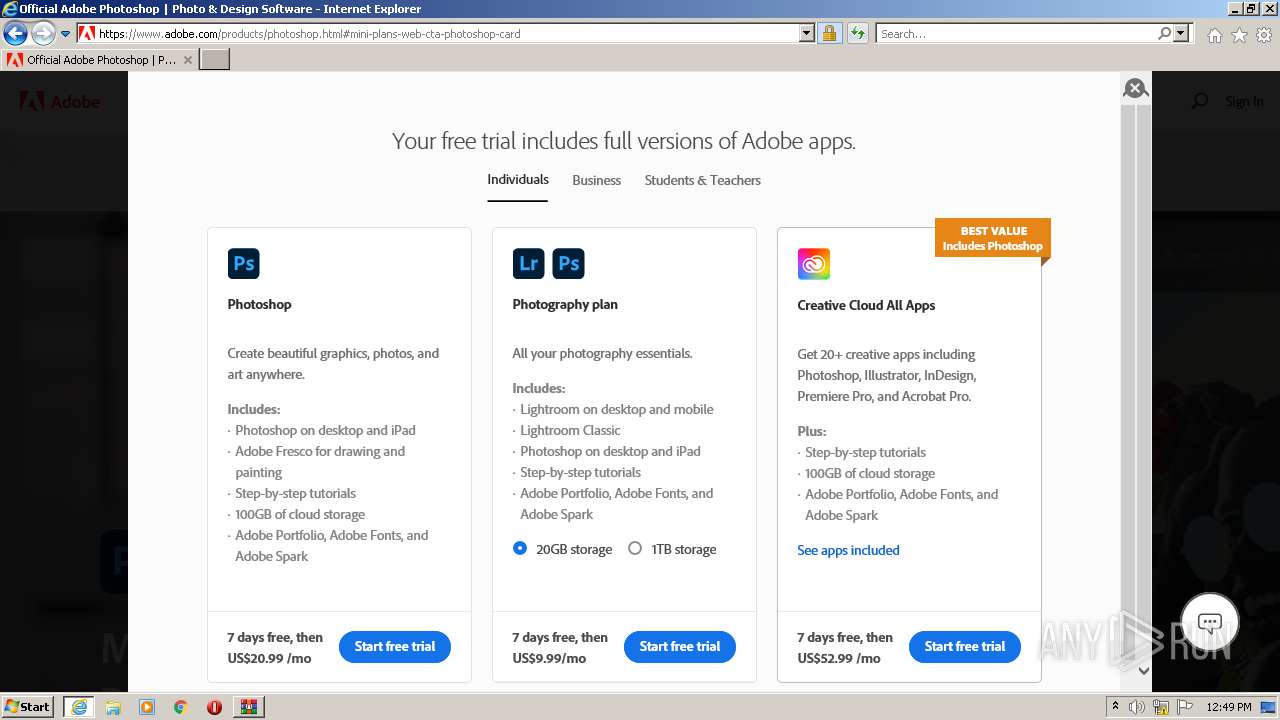Launch Windows Media Player from taskbar
This screenshot has width=1280, height=720.
(x=147, y=707)
